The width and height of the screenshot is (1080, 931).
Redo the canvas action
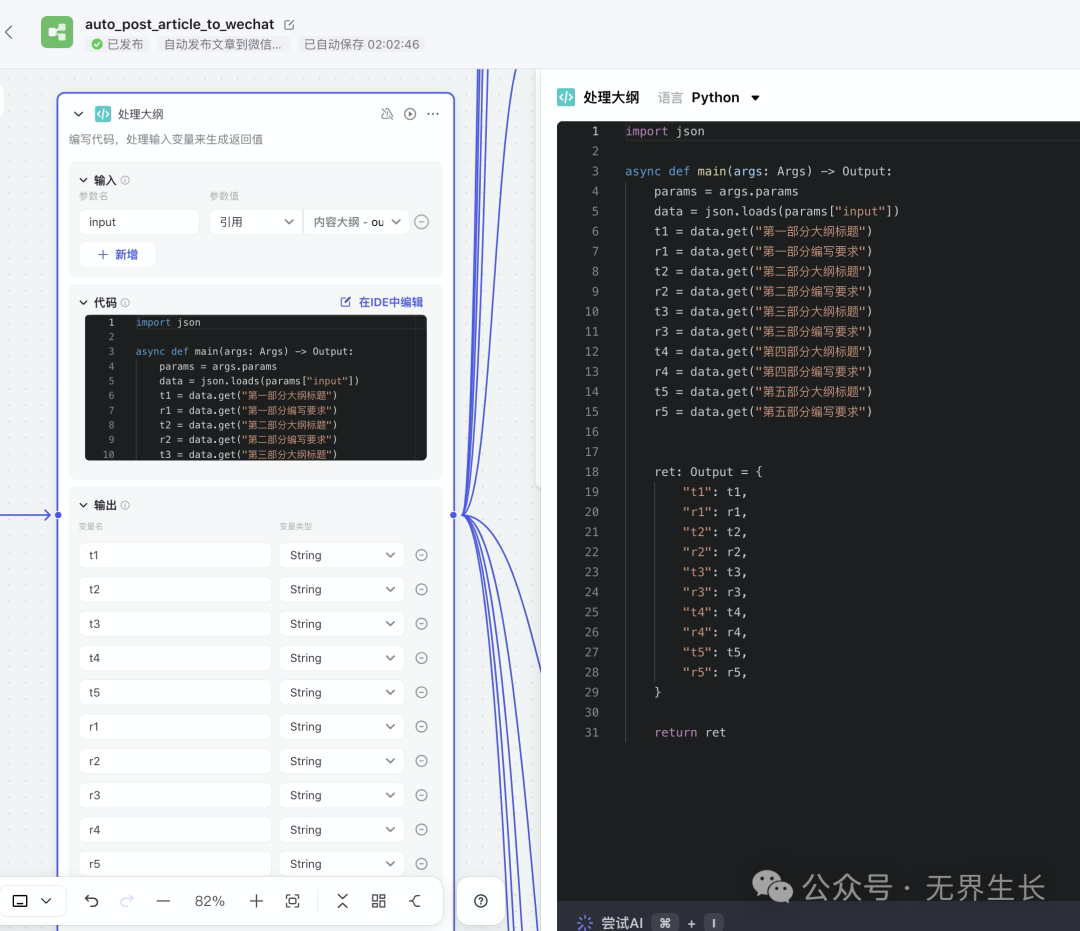pos(127,901)
